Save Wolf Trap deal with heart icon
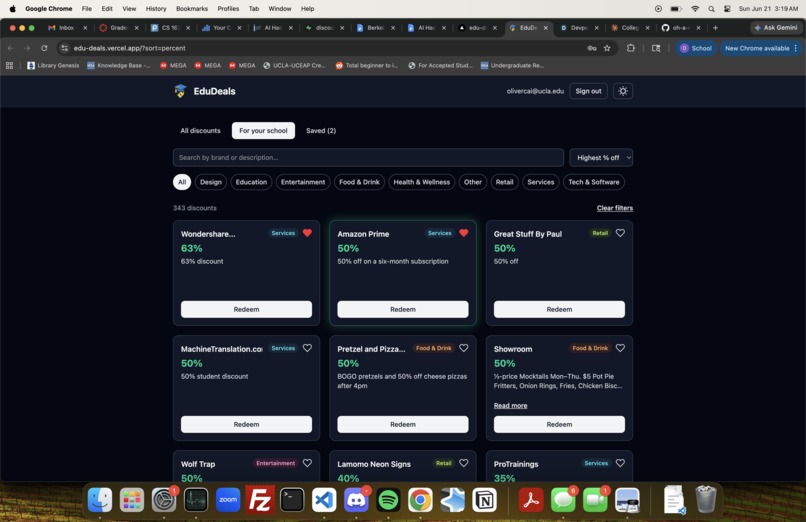The height and width of the screenshot is (522, 806). [307, 463]
